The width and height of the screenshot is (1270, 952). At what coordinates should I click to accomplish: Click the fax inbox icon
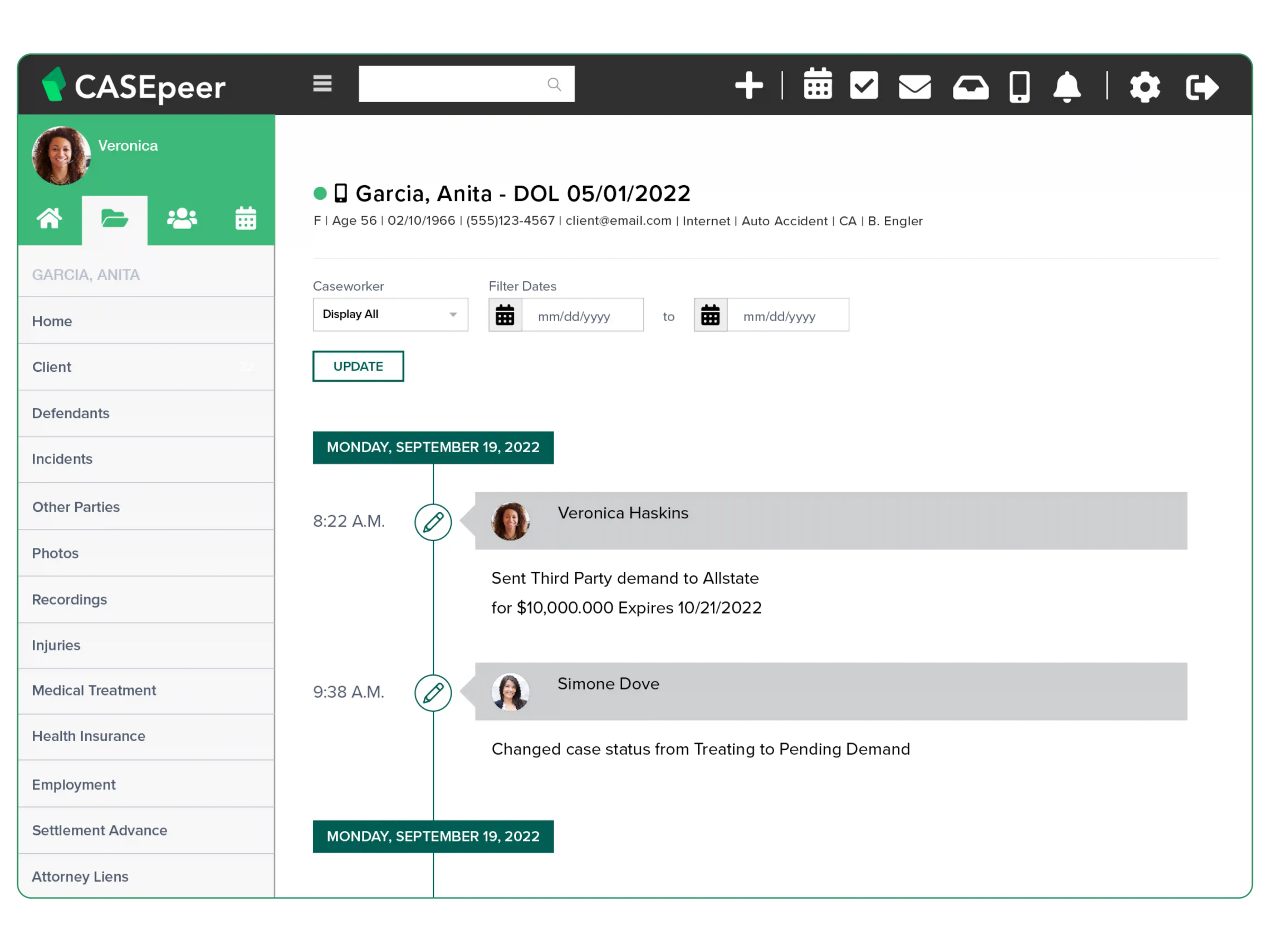pos(970,86)
